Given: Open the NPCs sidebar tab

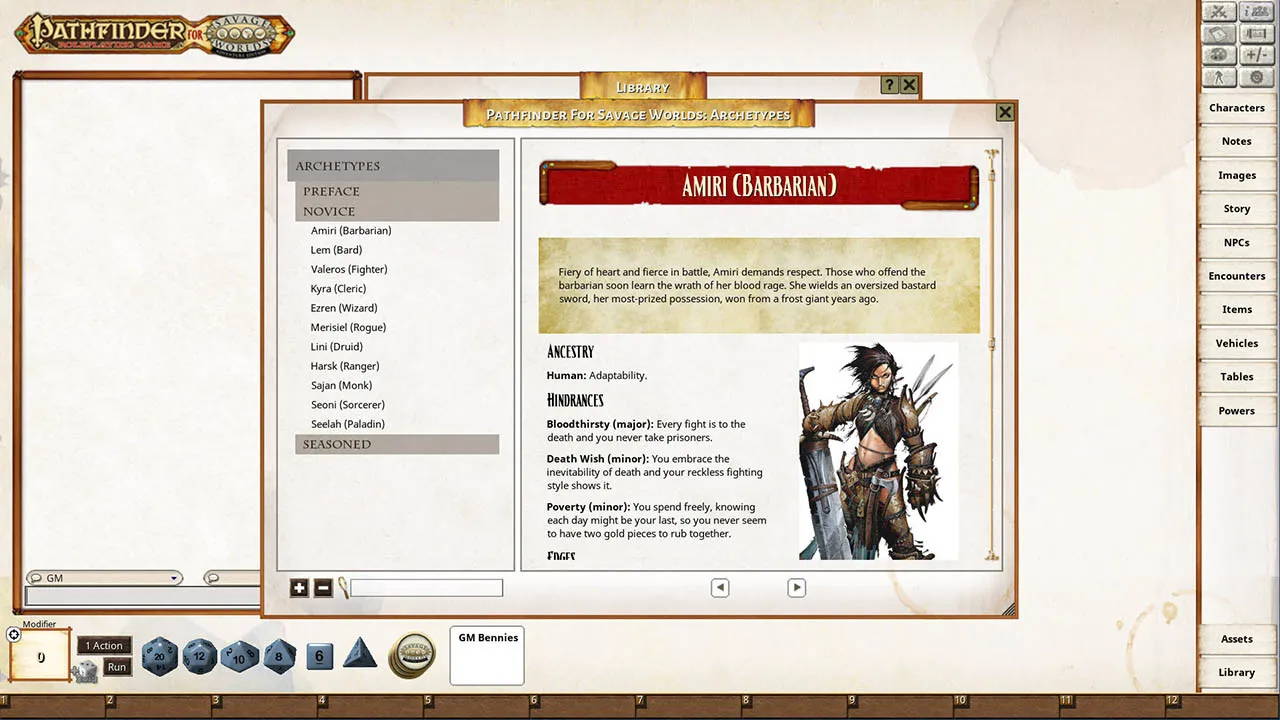Looking at the screenshot, I should 1237,243.
